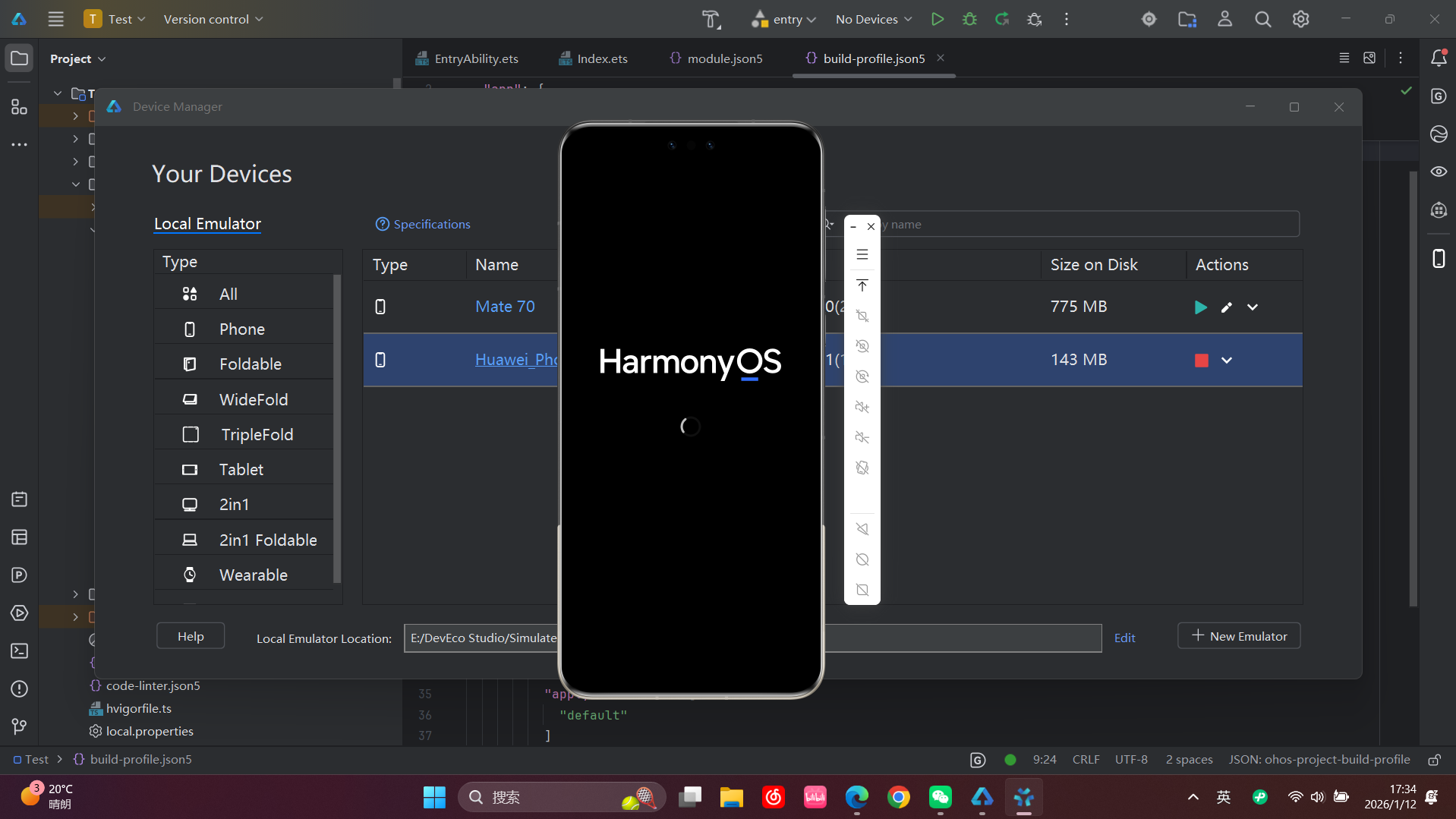Expand more actions for Mate 70
Image resolution: width=1456 pixels, height=819 pixels.
(x=1253, y=307)
